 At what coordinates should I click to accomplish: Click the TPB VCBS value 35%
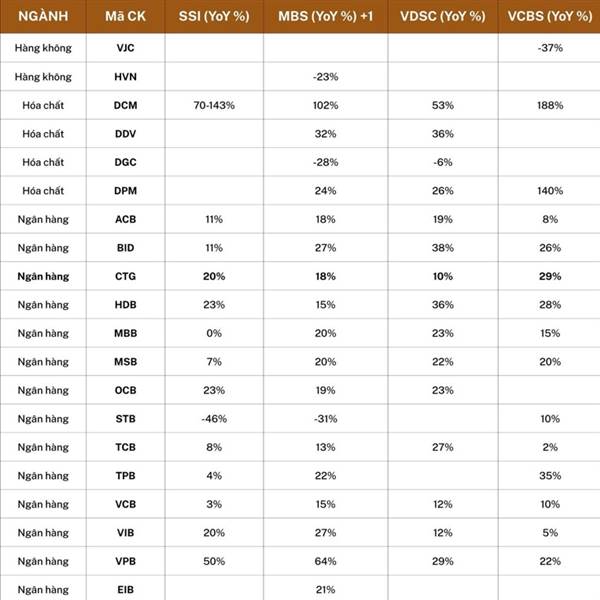550,476
